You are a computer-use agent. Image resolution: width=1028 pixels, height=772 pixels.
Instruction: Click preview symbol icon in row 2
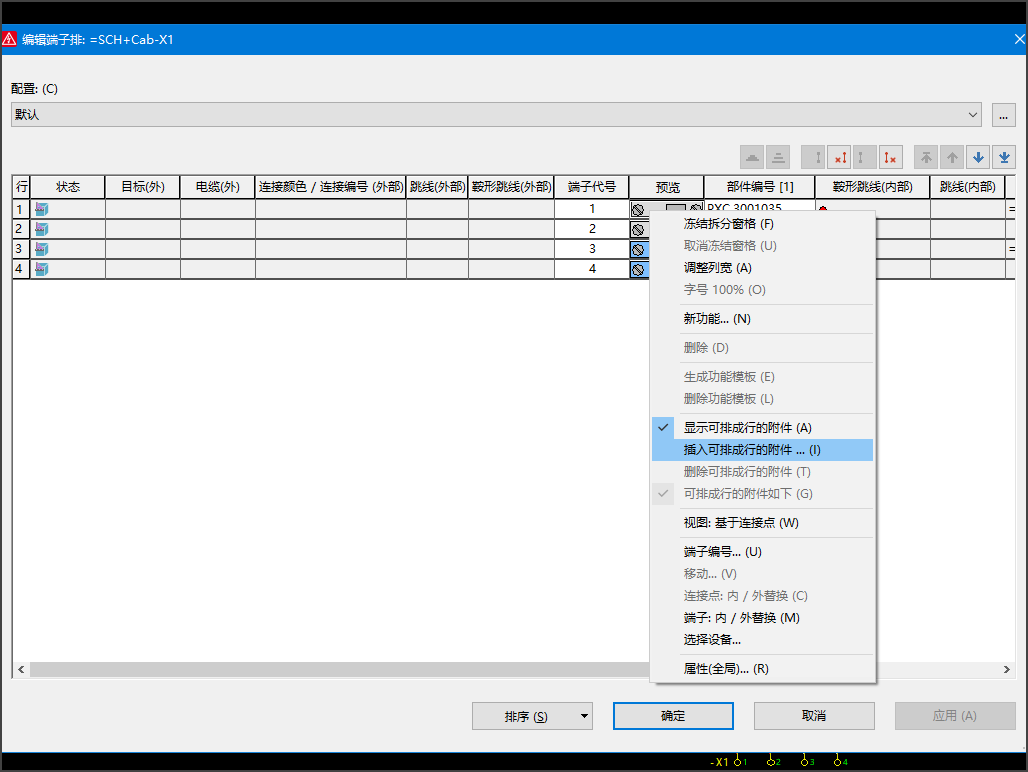638,229
